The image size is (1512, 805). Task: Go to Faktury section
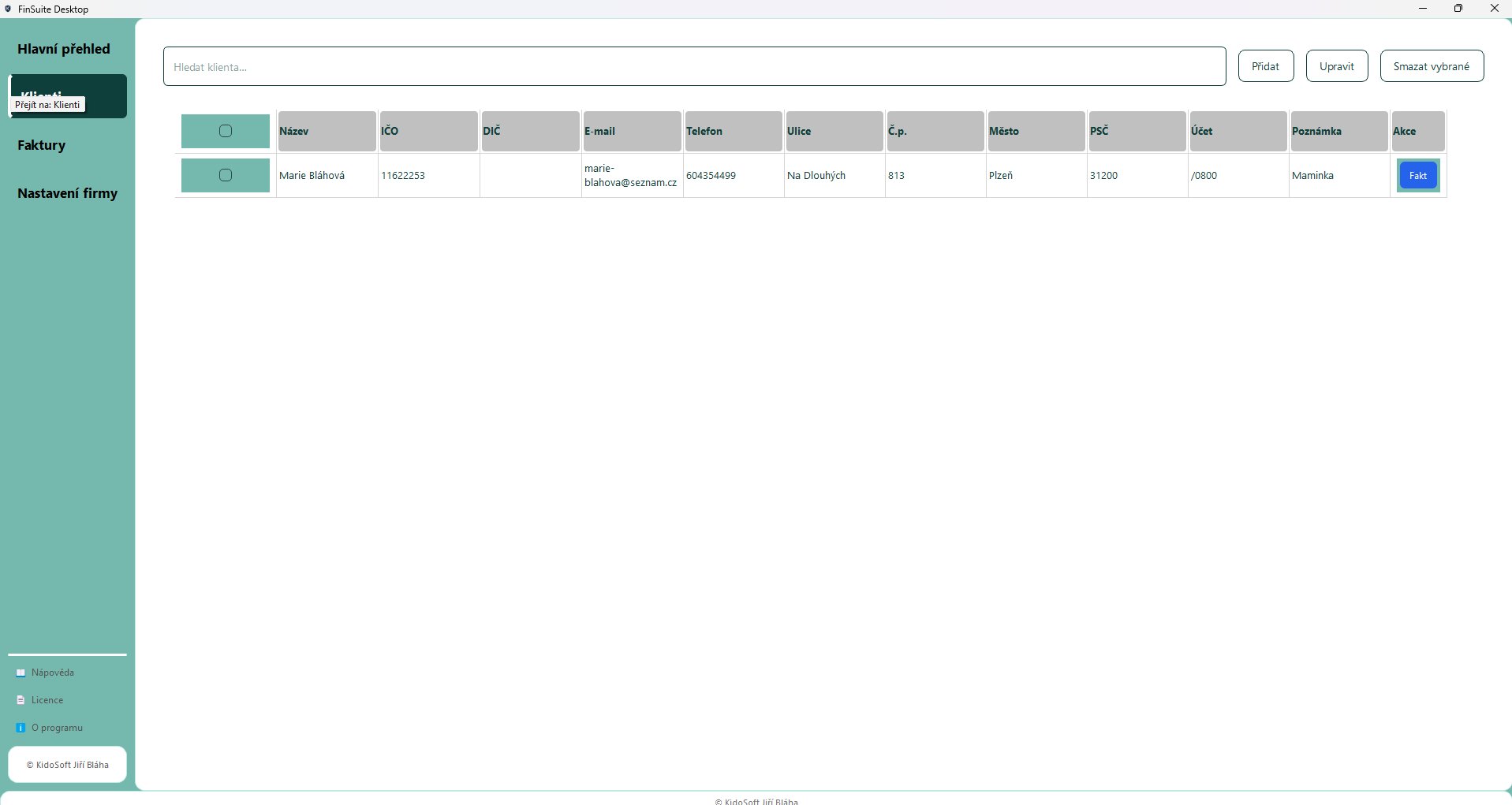click(x=42, y=145)
